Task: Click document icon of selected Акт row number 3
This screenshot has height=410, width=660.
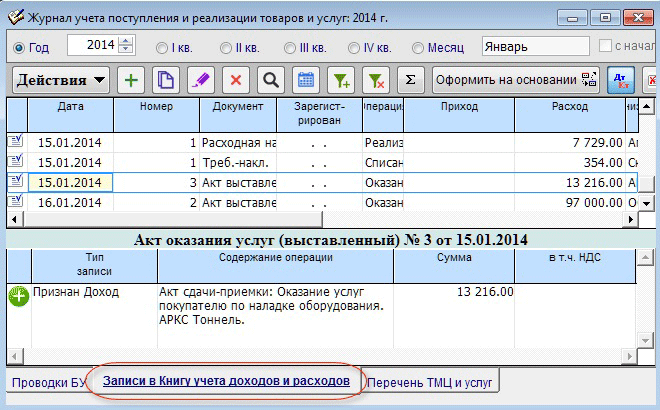Action: [16, 181]
